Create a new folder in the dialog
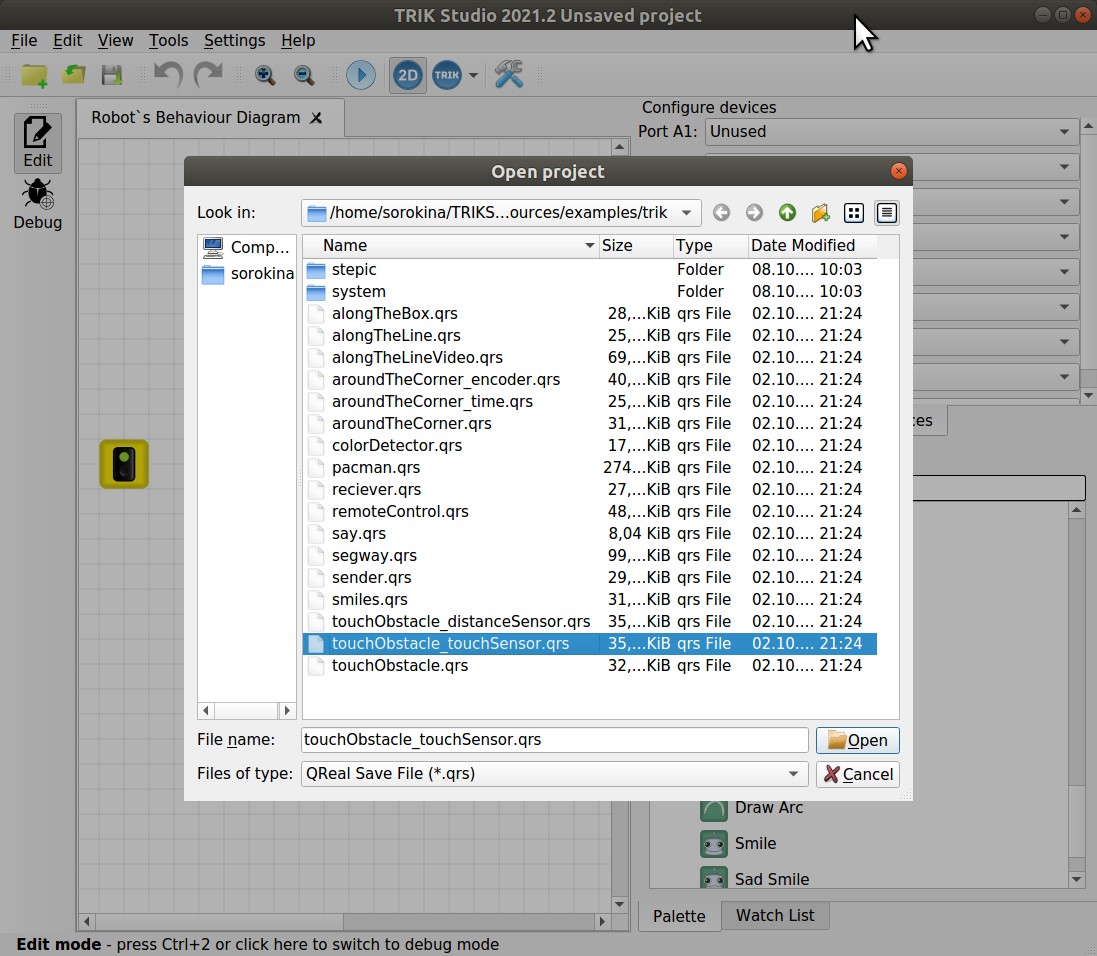This screenshot has width=1097, height=956. pos(820,213)
